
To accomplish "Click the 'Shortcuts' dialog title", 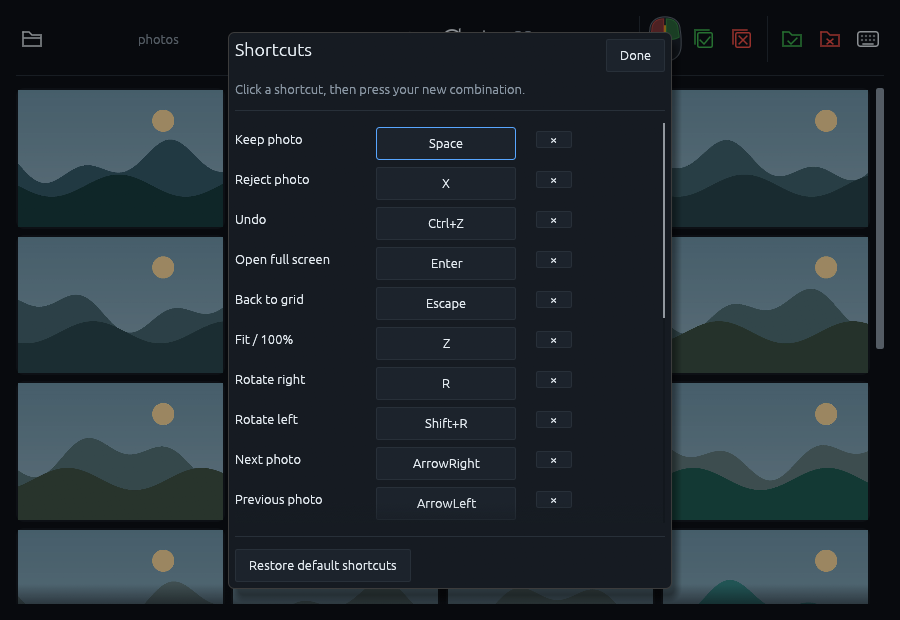I will pyautogui.click(x=273, y=50).
